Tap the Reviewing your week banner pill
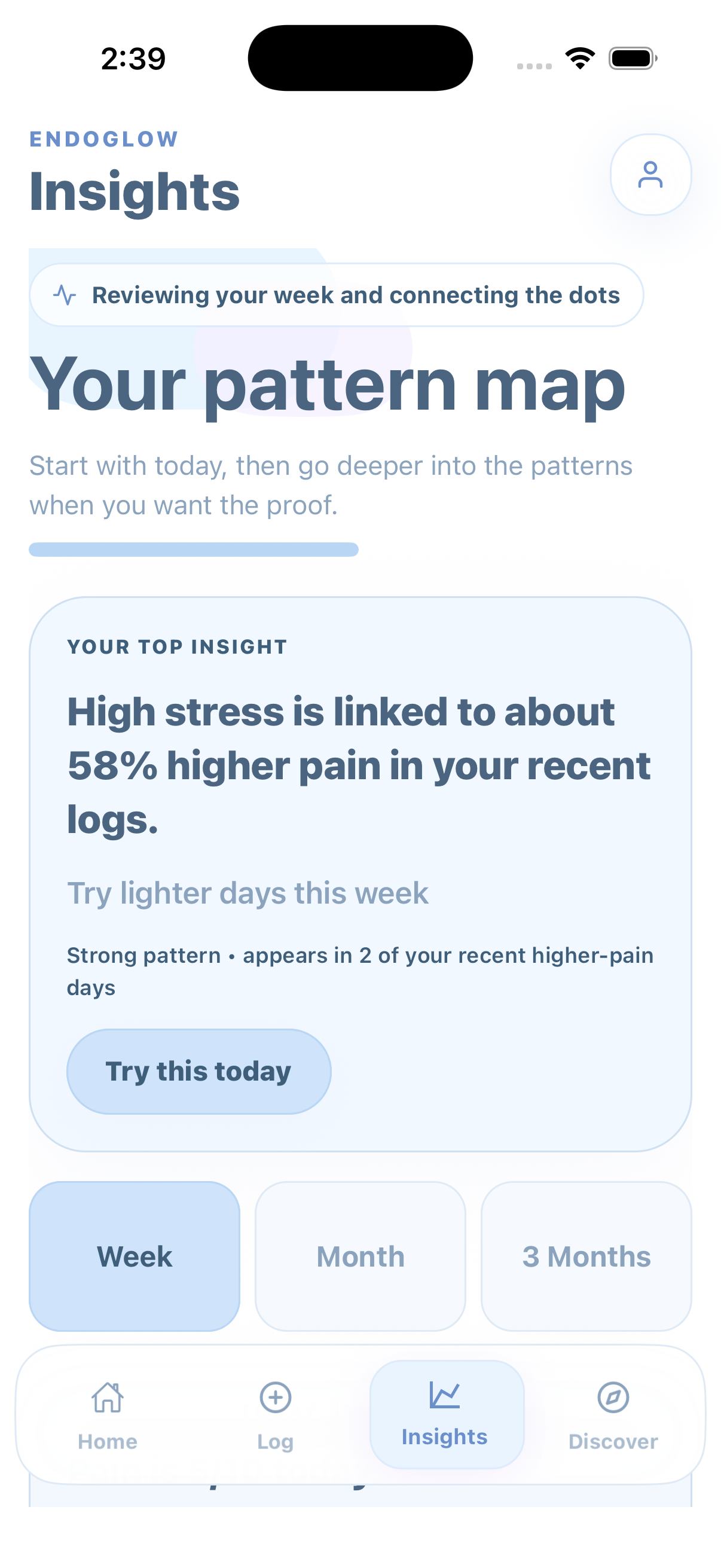 (337, 295)
